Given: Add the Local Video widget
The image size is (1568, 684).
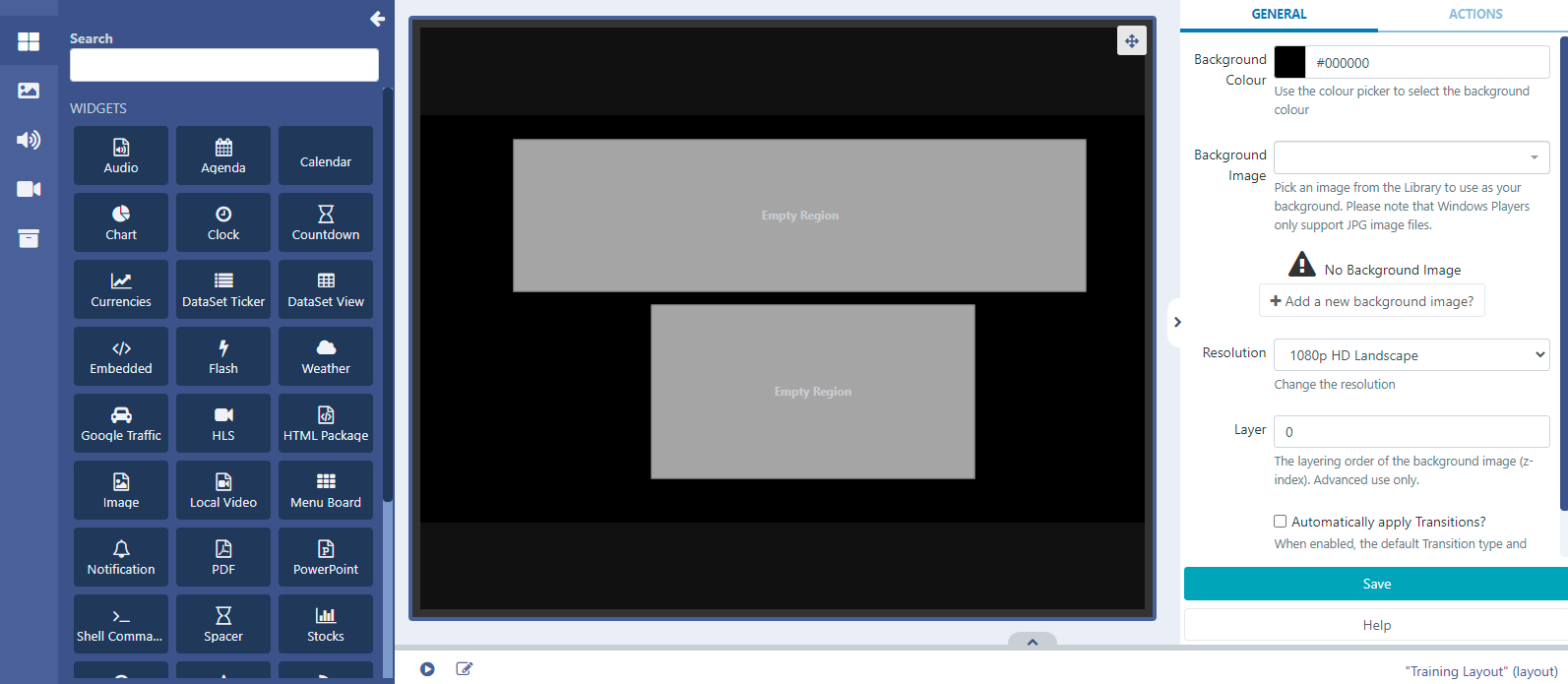Looking at the screenshot, I should [223, 490].
